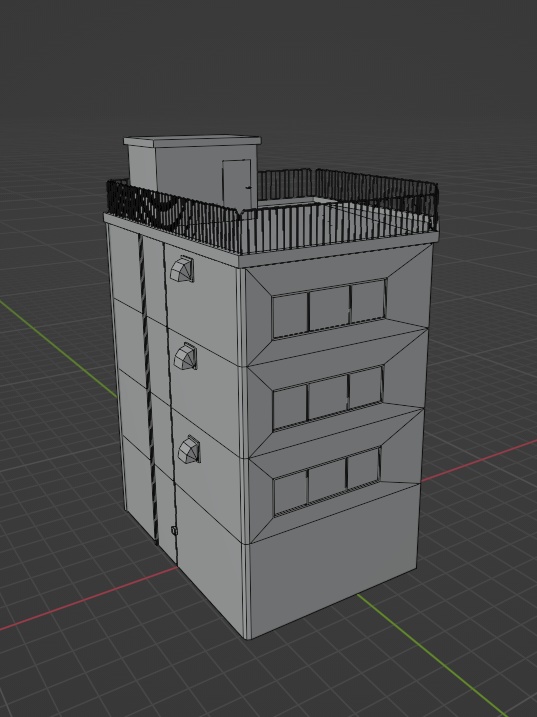
Task: Click the small utility box near the pipe base
Action: click(174, 530)
